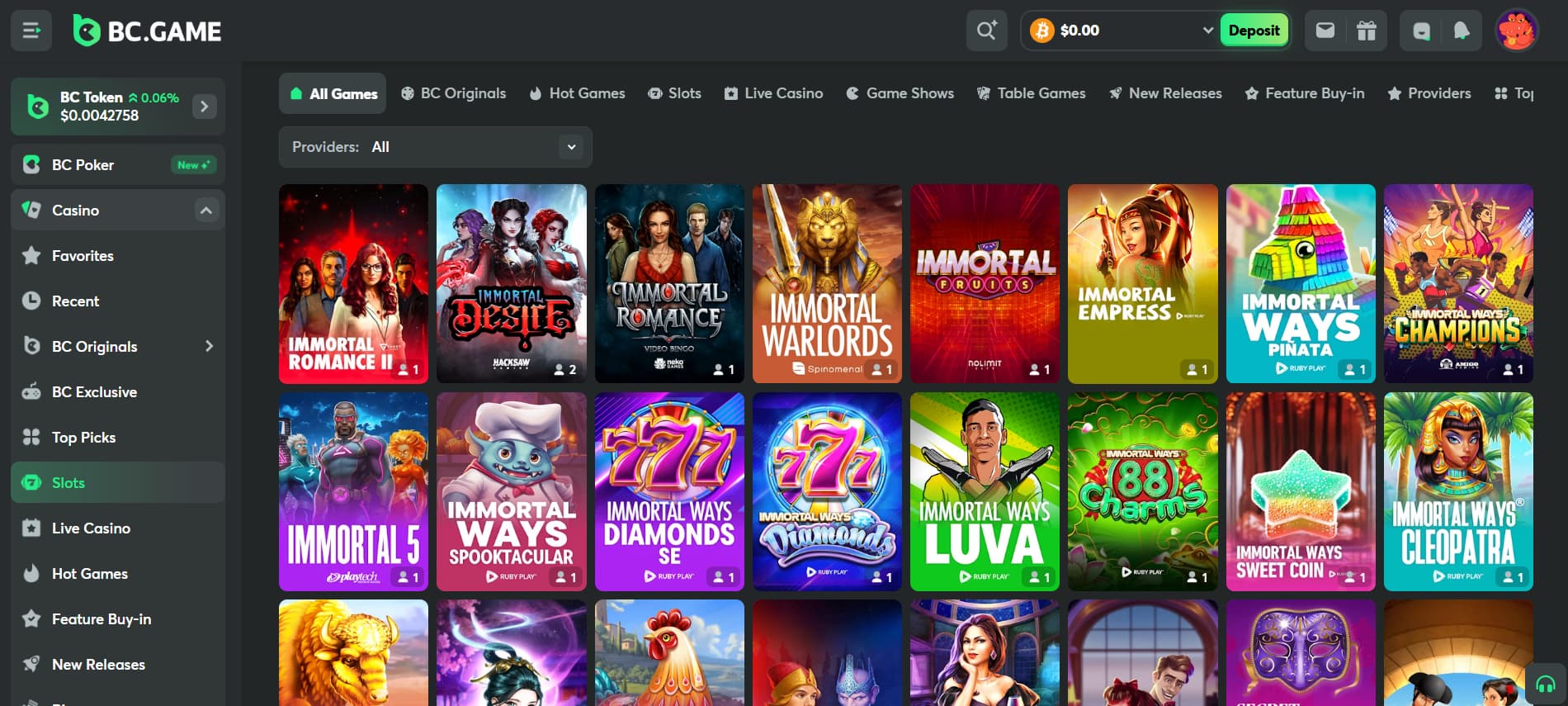The width and height of the screenshot is (1568, 706).
Task: Open live support headset icon
Action: tap(1546, 684)
